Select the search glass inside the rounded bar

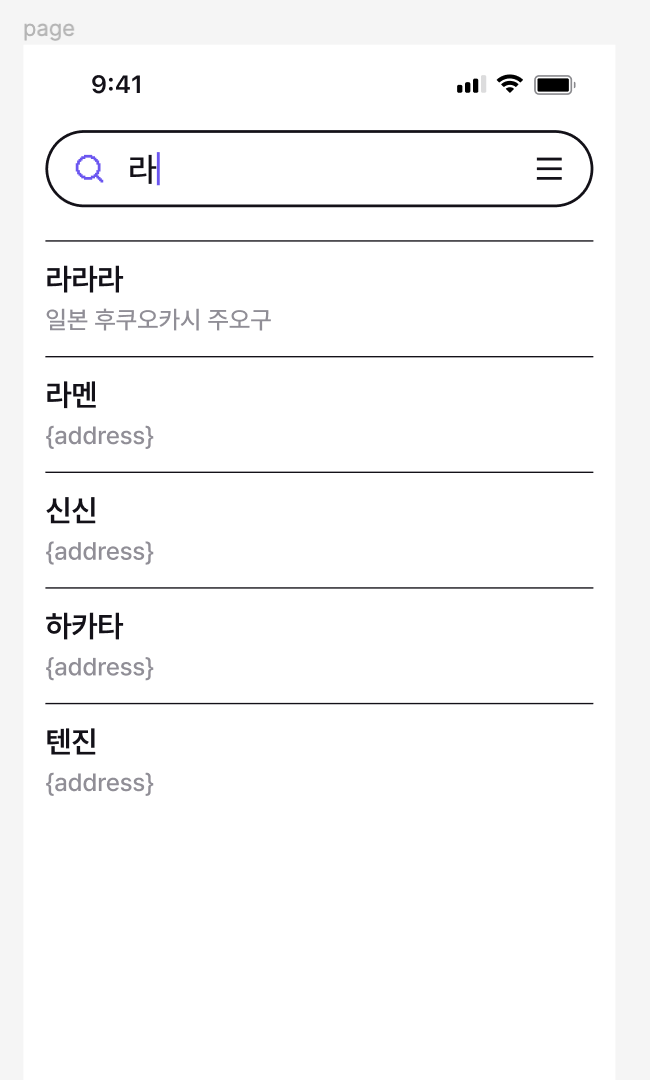(90, 168)
